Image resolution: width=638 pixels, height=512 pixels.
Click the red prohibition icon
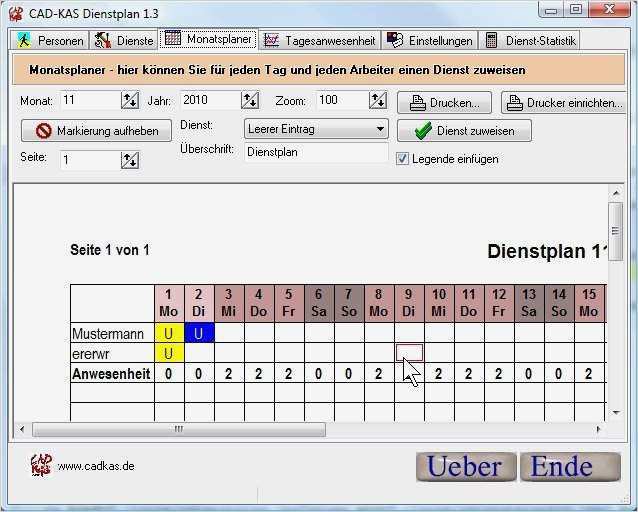tap(44, 131)
